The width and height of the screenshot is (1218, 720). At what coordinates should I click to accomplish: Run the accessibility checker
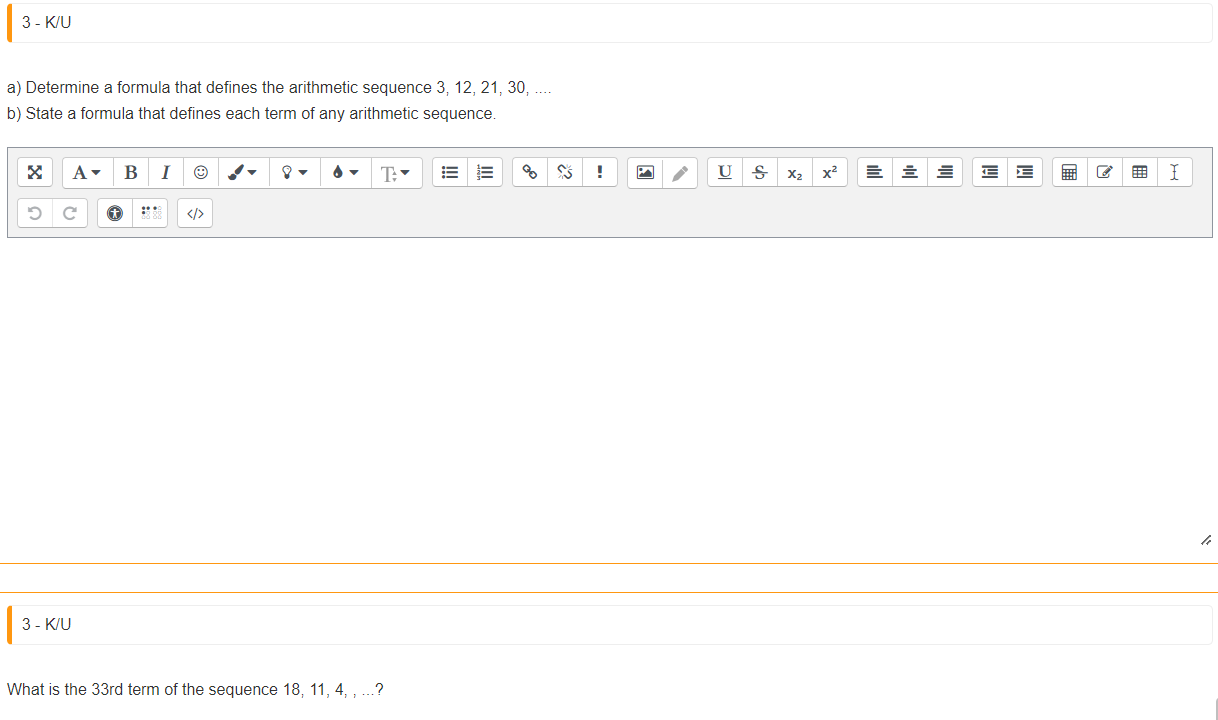[115, 212]
